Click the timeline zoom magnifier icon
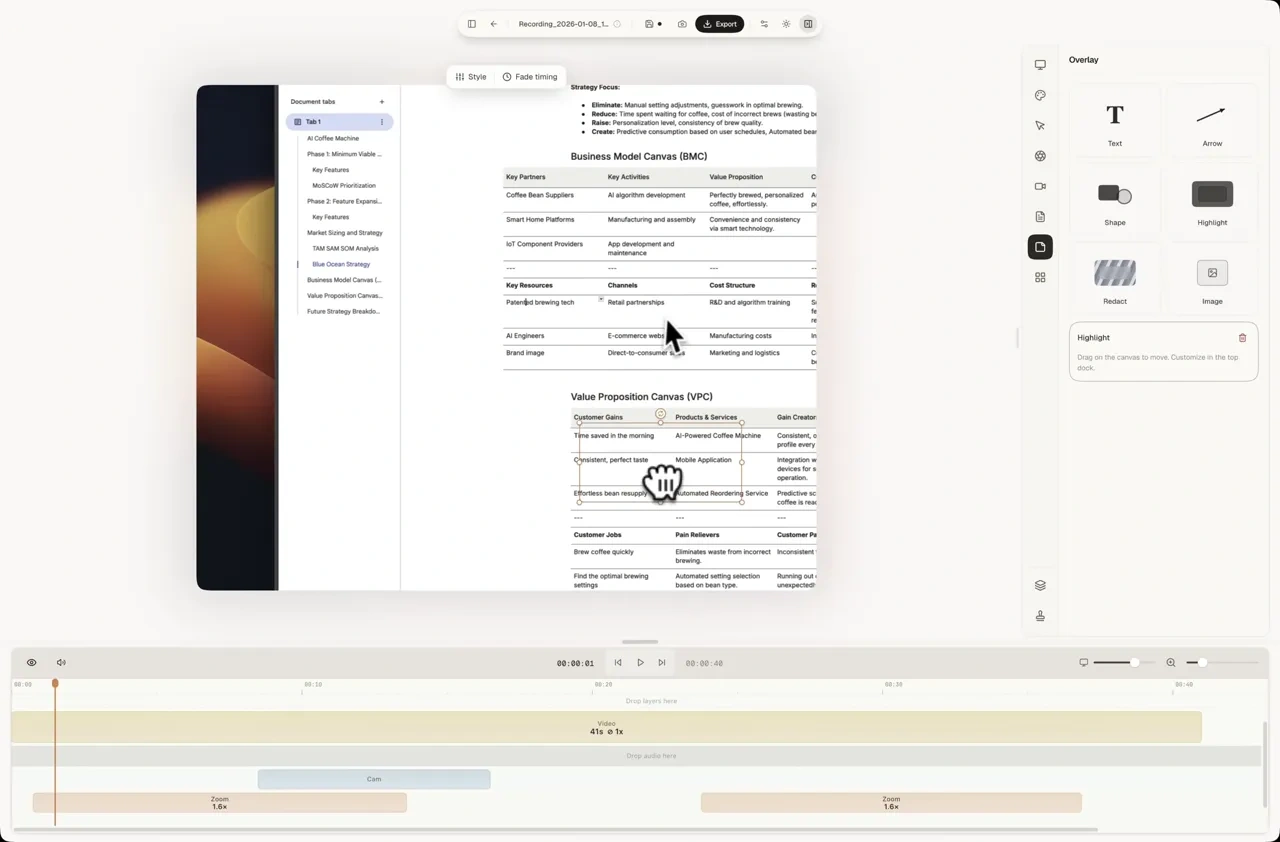 pyautogui.click(x=1171, y=663)
